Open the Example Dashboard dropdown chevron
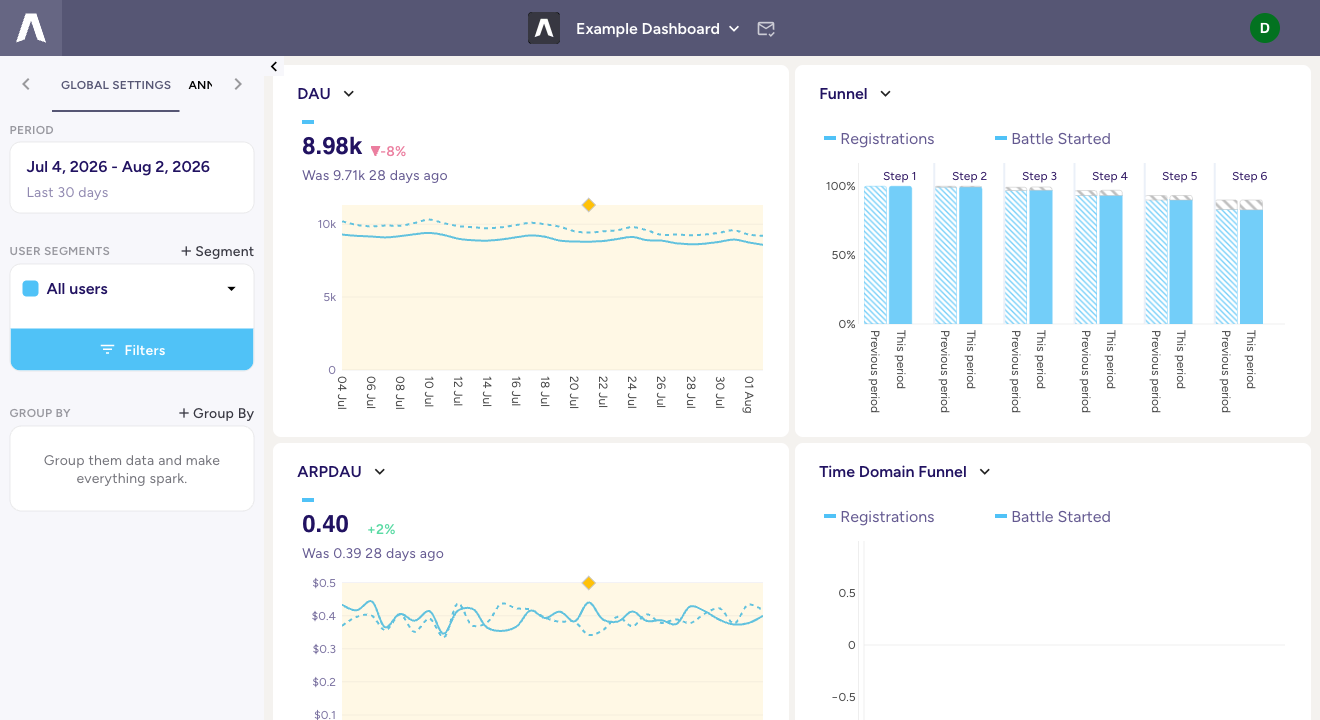 click(x=734, y=29)
